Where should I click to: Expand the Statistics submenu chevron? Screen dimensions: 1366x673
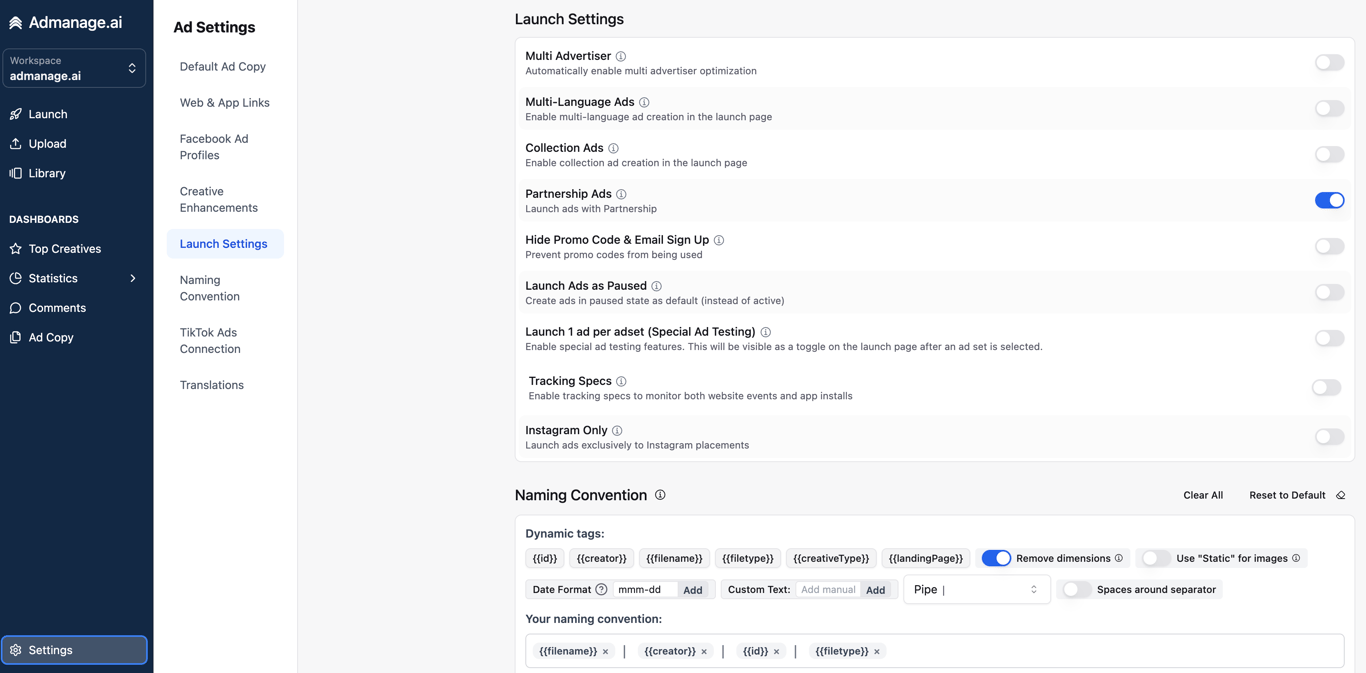pos(133,279)
